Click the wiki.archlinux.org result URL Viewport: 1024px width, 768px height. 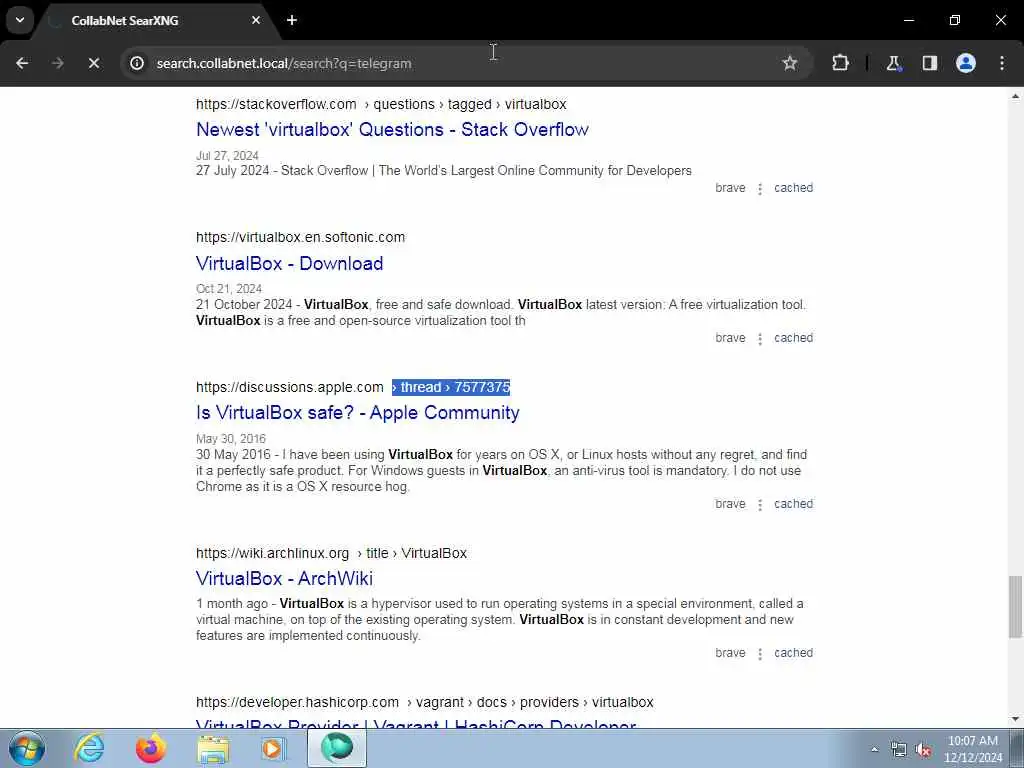pos(331,553)
